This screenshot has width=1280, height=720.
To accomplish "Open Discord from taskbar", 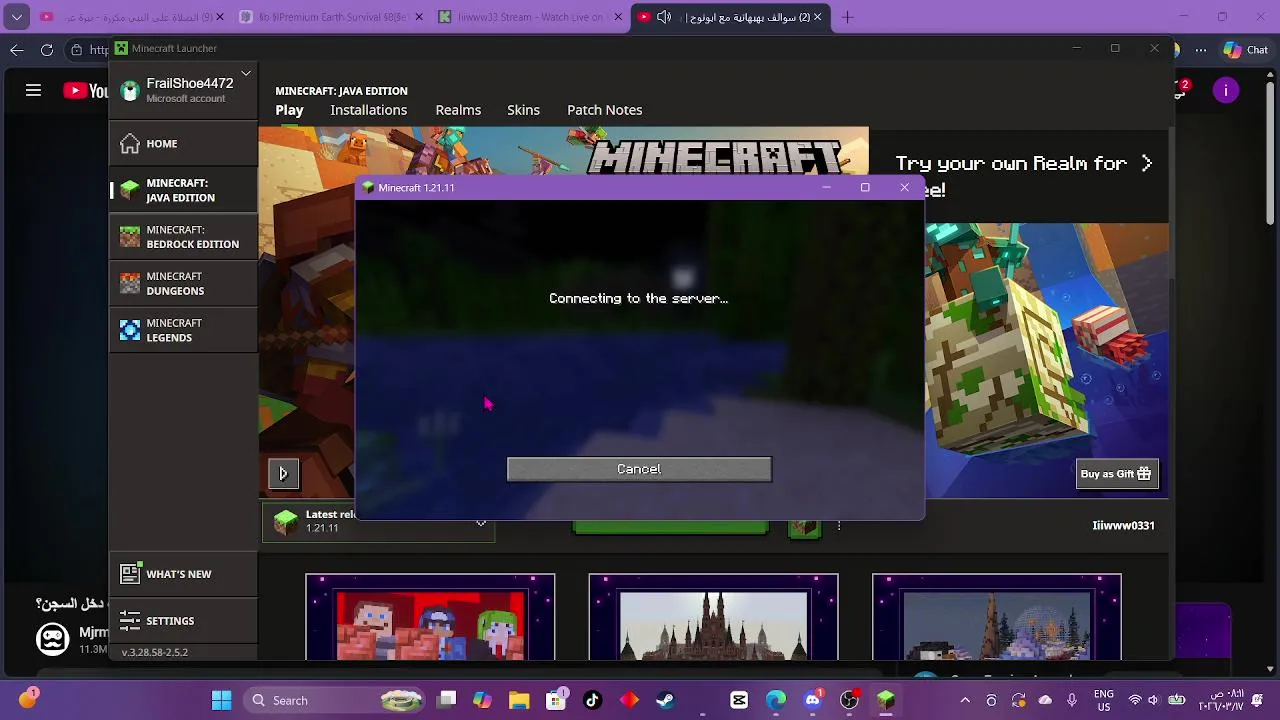I will 813,700.
